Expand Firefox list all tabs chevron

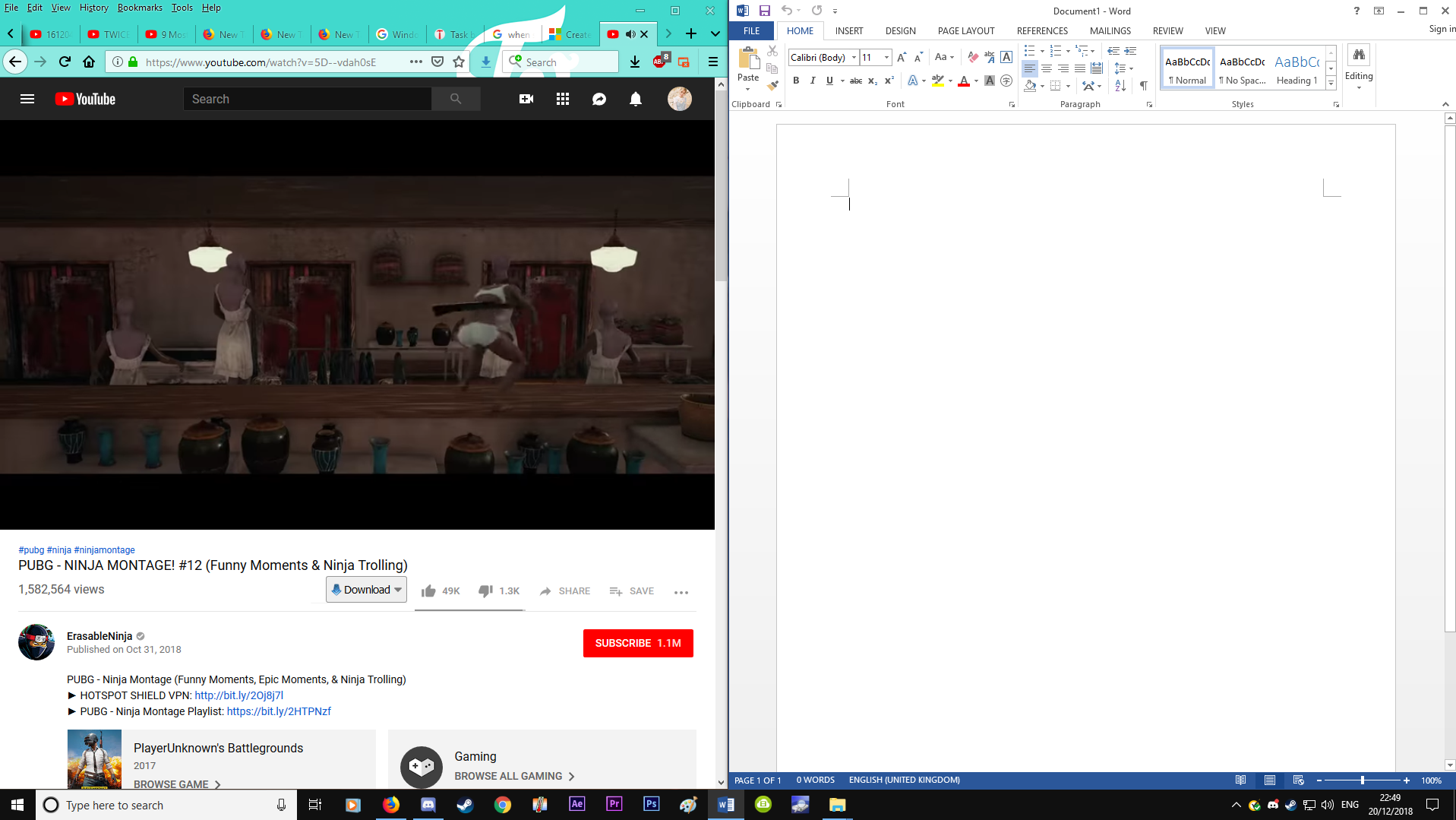pos(715,34)
